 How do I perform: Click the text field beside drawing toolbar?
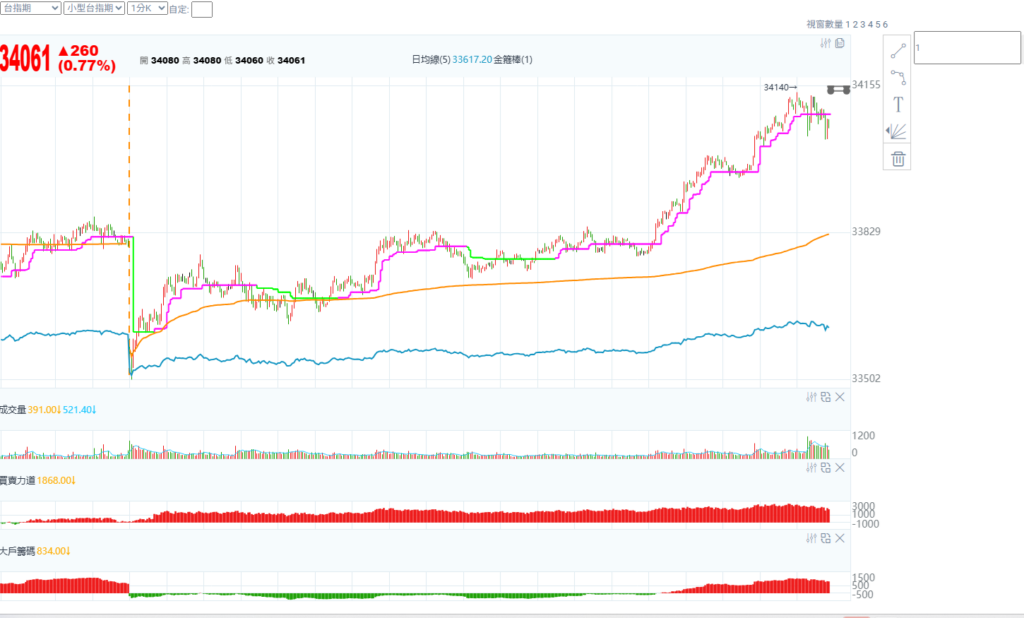(964, 48)
